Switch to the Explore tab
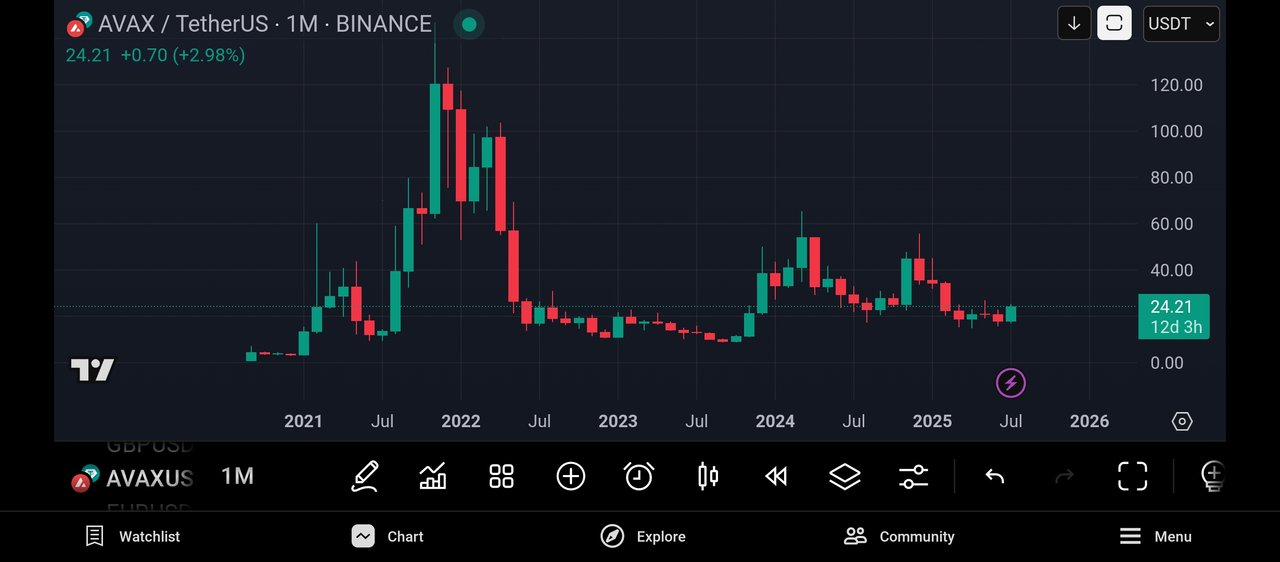Image resolution: width=1280 pixels, height=562 pixels. (x=643, y=536)
